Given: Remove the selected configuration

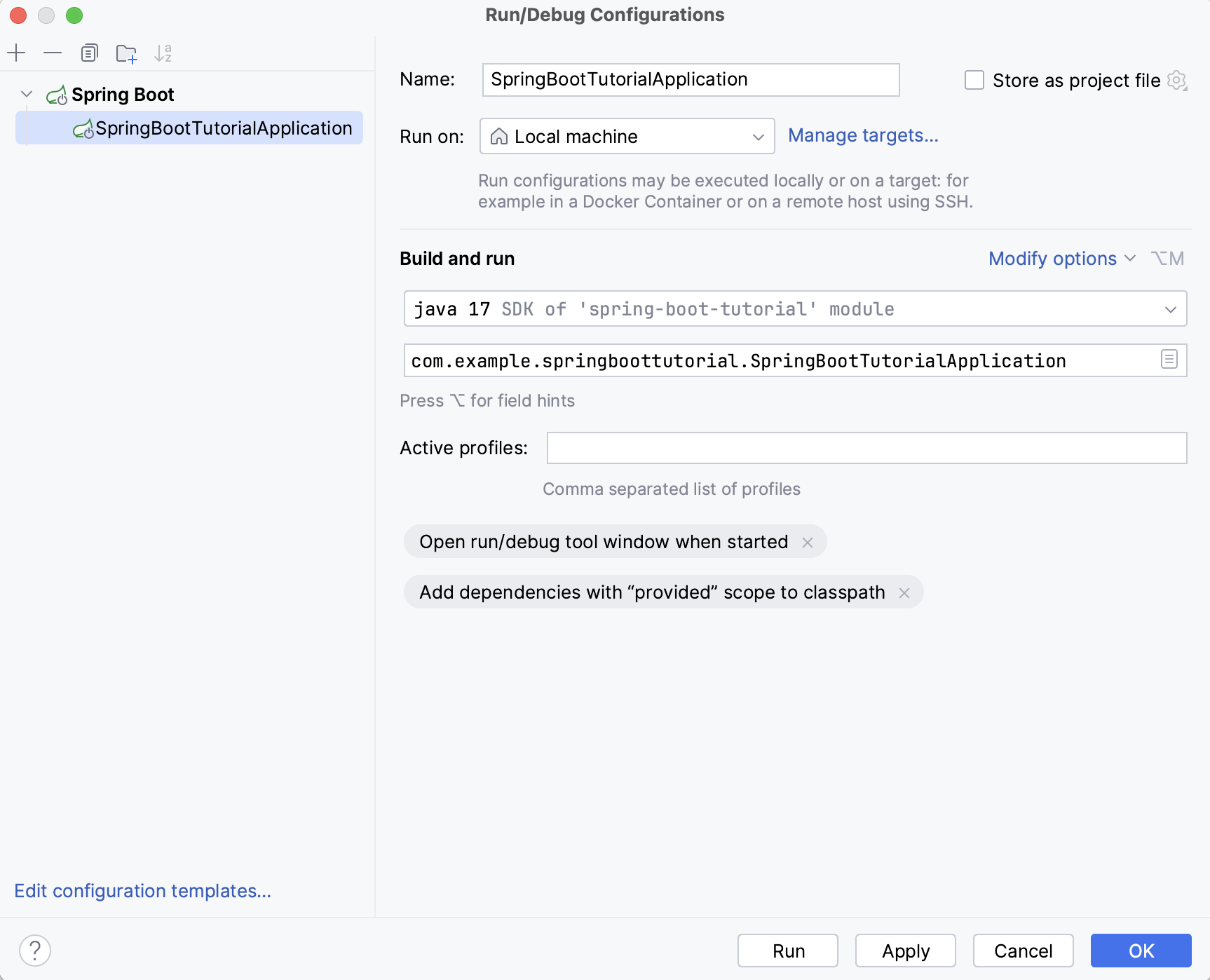Looking at the screenshot, I should pos(53,53).
